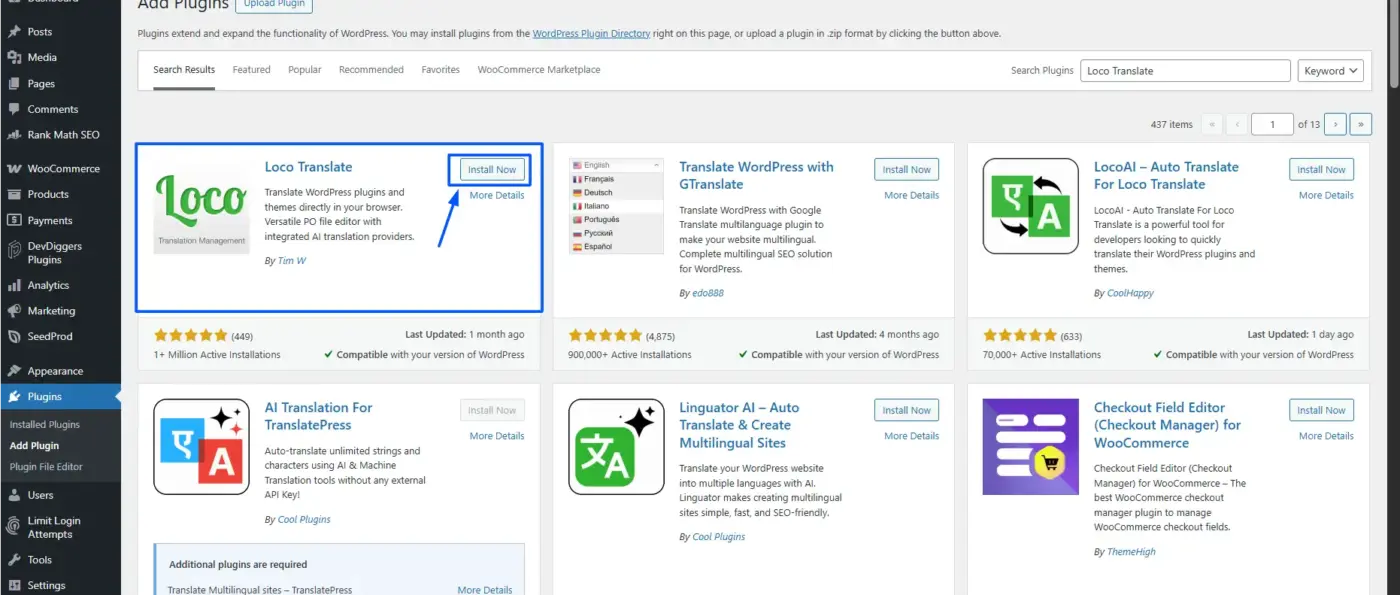1400x595 pixels.
Task: Open the Loco Translate title link
Action: (x=309, y=167)
